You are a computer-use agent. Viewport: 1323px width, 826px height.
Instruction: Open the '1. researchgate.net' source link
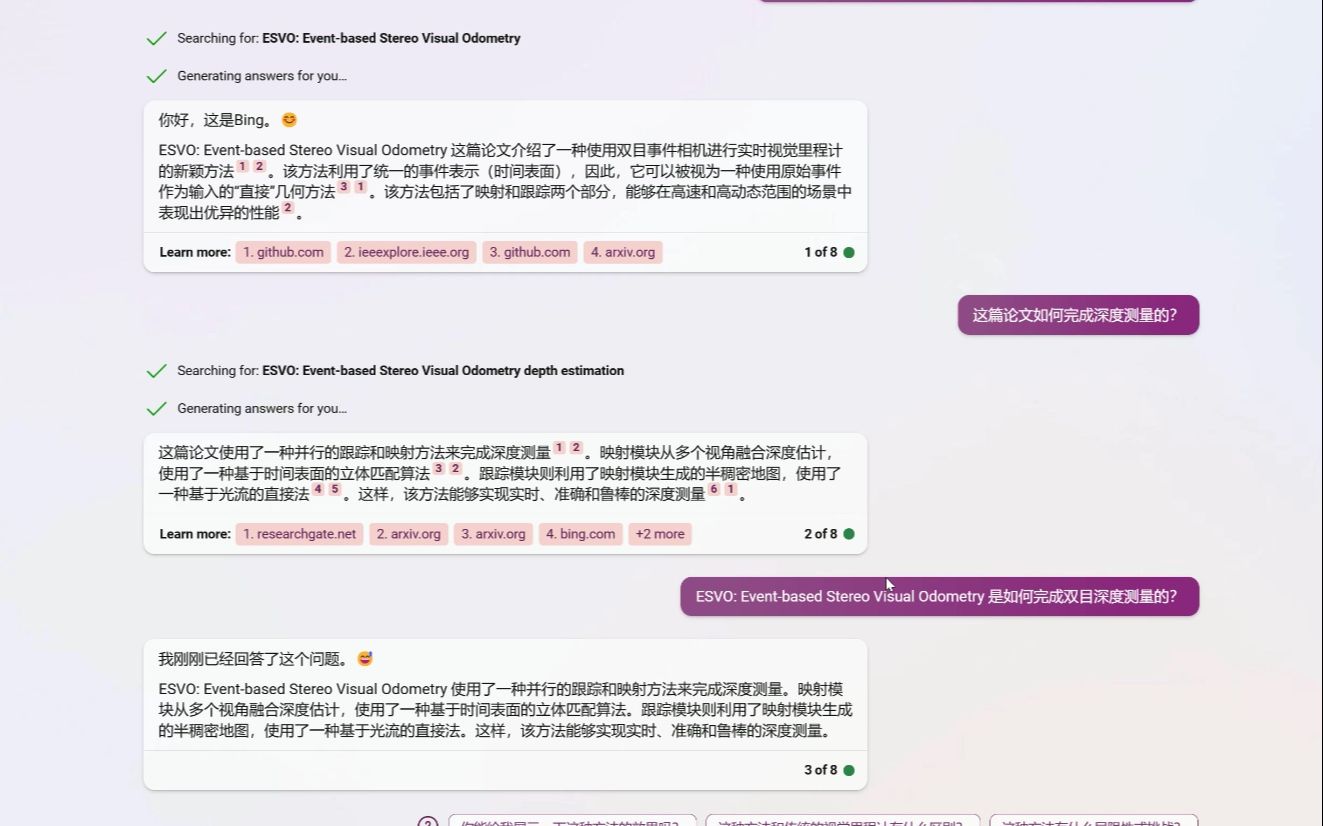pos(299,534)
